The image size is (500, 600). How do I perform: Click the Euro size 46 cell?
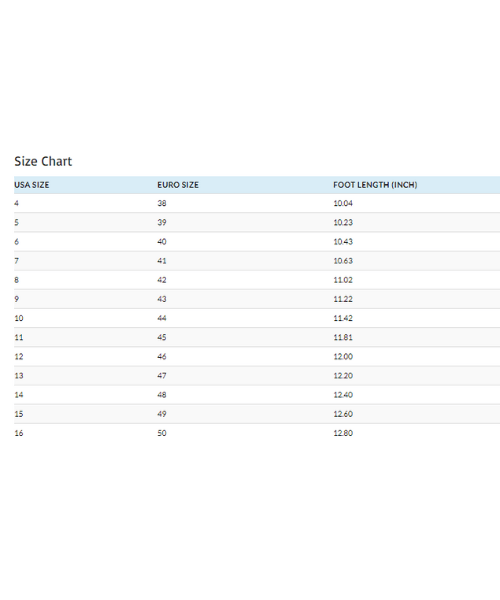(x=162, y=356)
